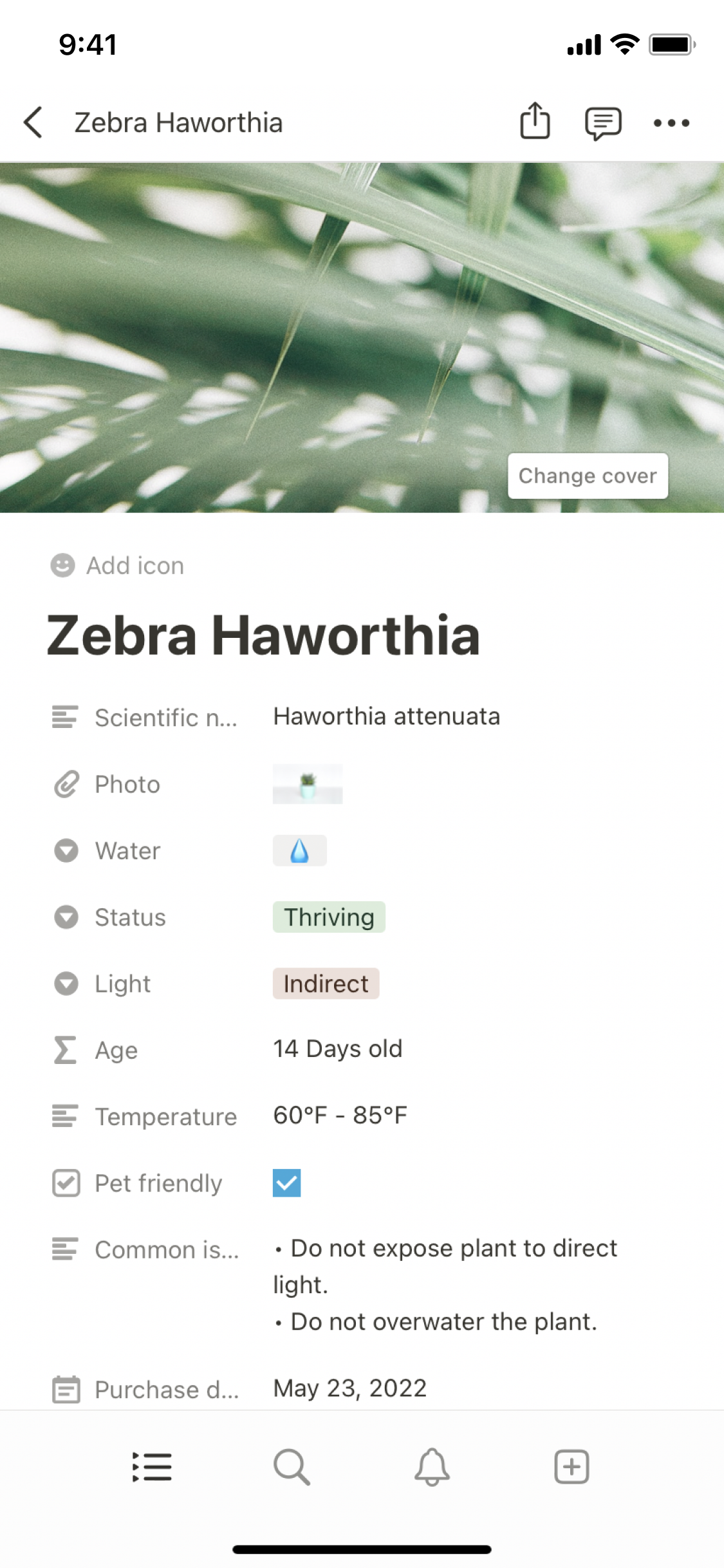Tap the Zebra Haworthia page heading
This screenshot has width=724, height=1568.
[x=264, y=635]
